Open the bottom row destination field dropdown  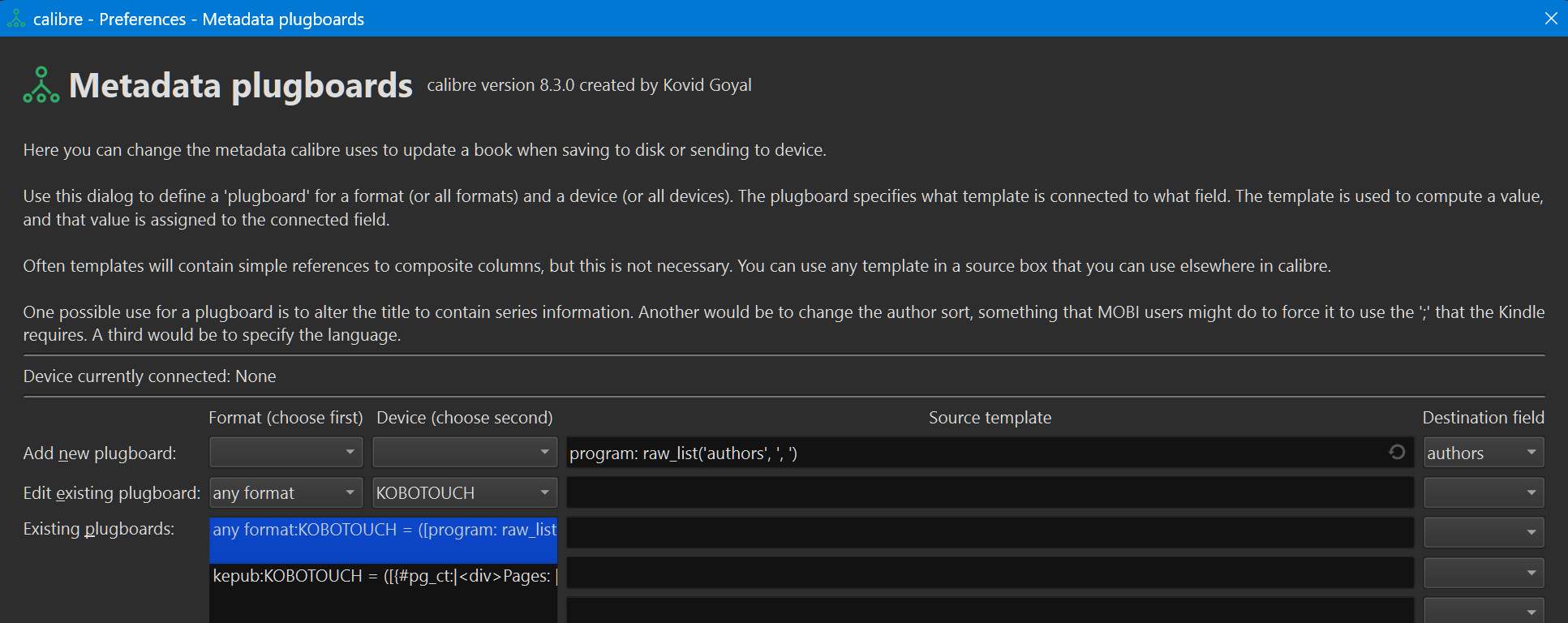click(1483, 611)
